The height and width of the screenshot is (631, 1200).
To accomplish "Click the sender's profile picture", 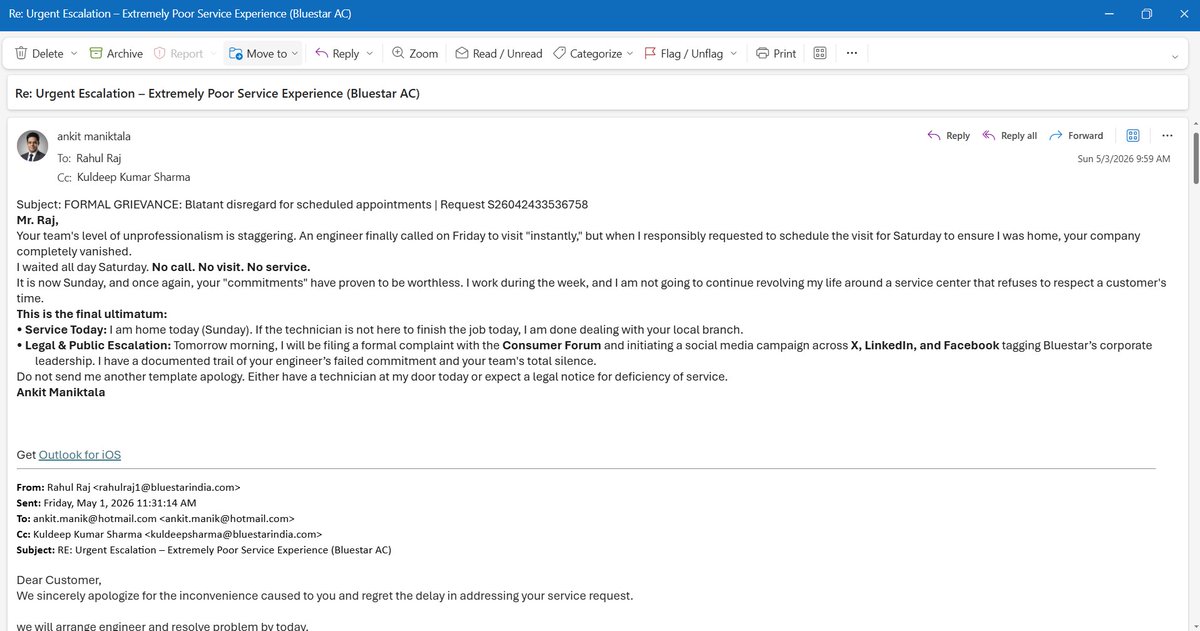I will [x=33, y=146].
